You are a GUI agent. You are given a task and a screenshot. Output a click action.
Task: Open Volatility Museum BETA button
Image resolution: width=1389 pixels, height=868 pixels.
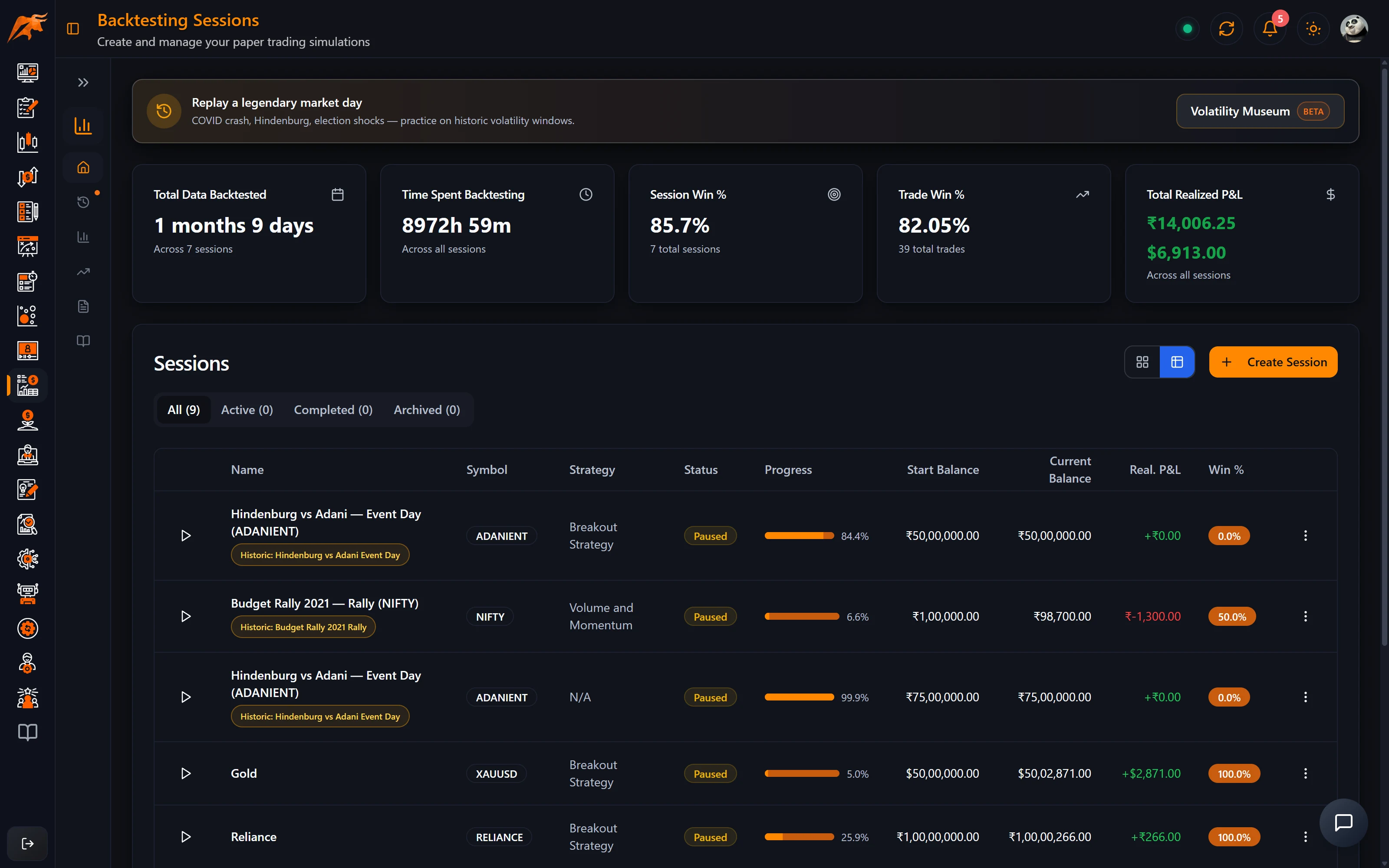[x=1260, y=112]
